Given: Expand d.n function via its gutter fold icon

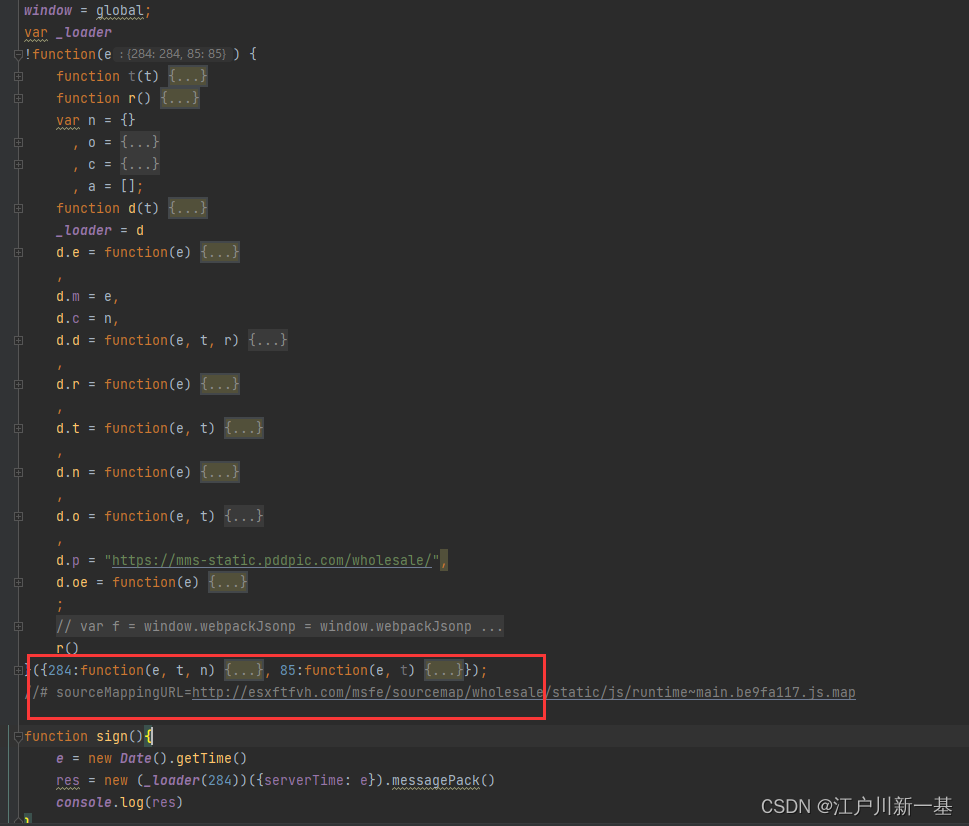Looking at the screenshot, I should coord(18,473).
